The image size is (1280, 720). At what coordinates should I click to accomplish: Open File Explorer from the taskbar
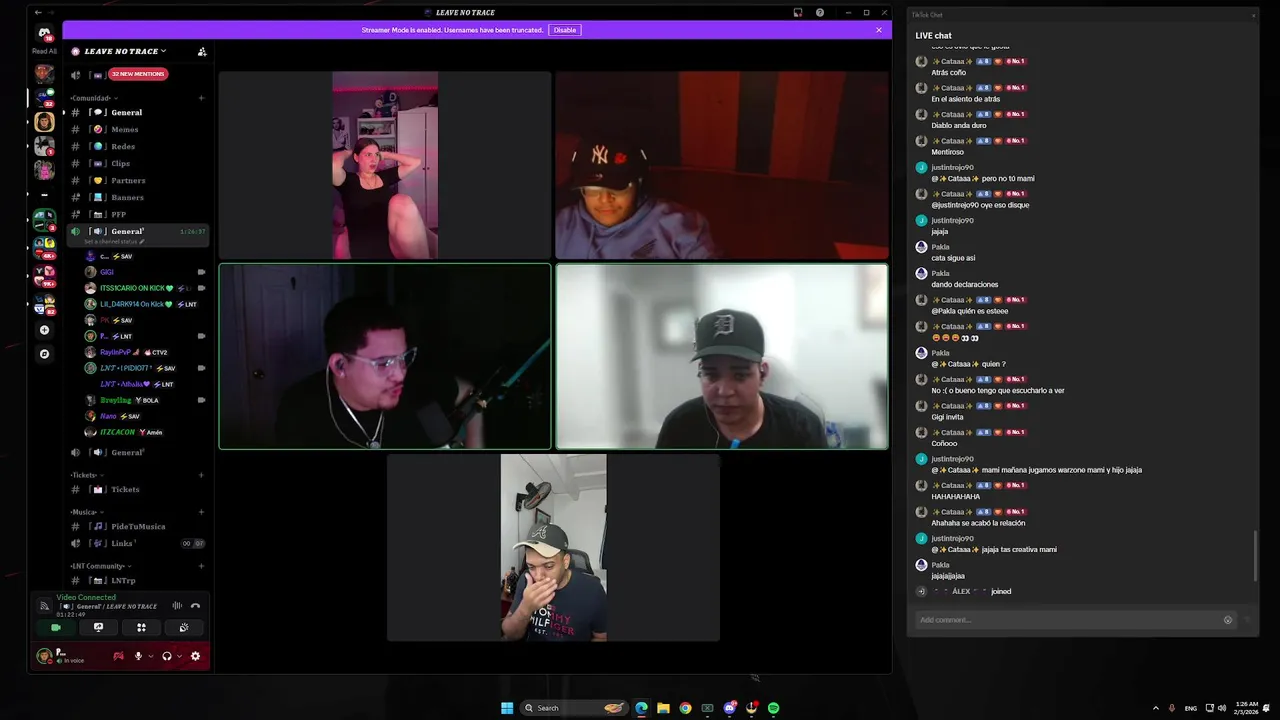(663, 708)
